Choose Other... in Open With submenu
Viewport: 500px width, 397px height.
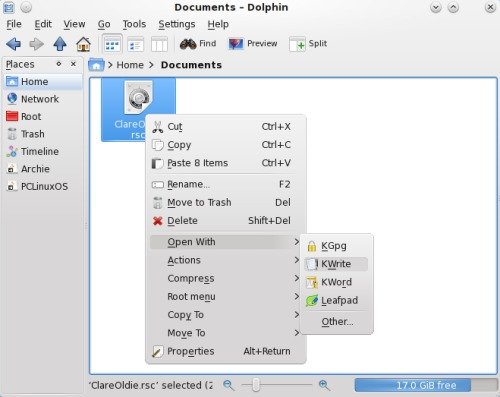pos(336,322)
